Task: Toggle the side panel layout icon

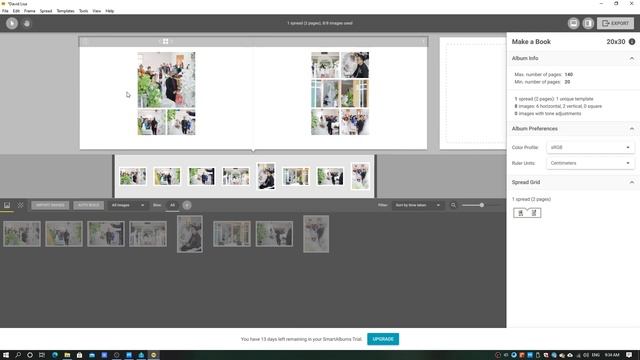Action: [588, 23]
